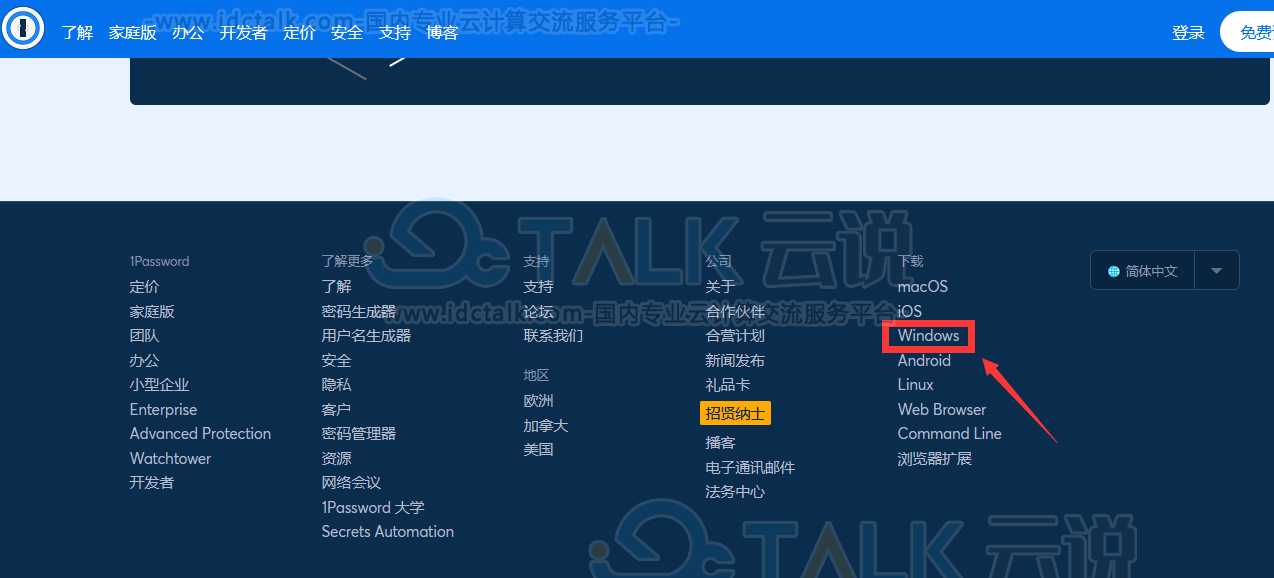Open the 合营计划 footer link

coord(735,336)
